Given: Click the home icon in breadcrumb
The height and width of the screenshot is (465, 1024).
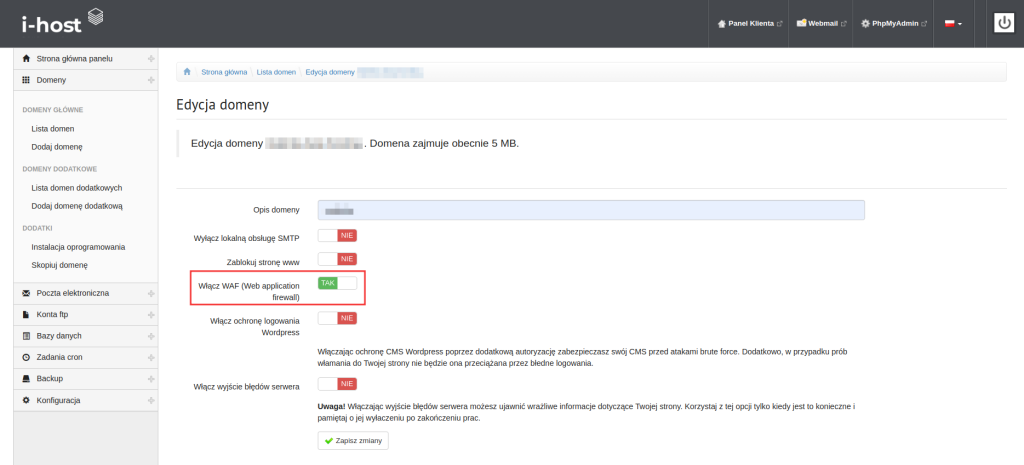Looking at the screenshot, I should click(x=187, y=72).
